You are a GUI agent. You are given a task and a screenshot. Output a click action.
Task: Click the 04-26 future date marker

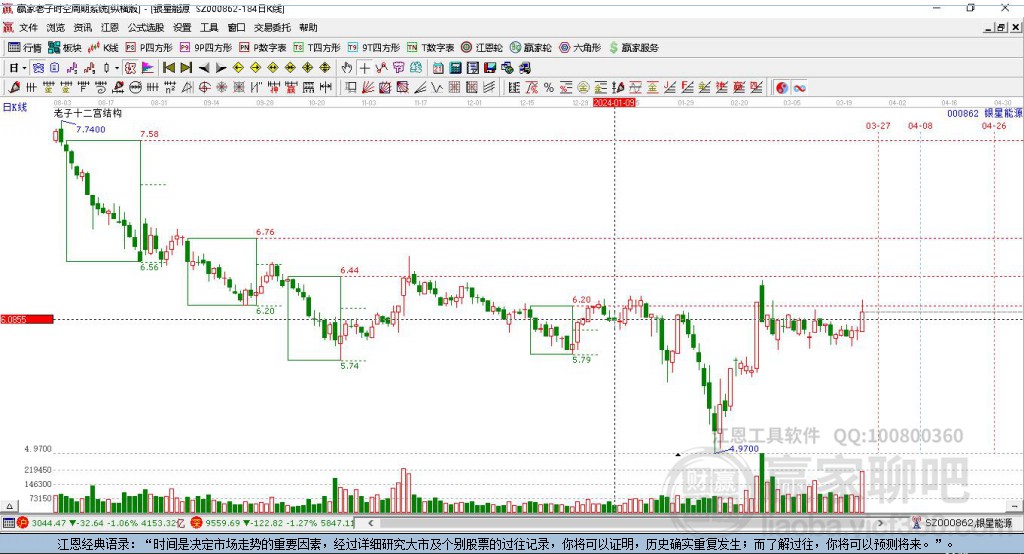(x=994, y=125)
